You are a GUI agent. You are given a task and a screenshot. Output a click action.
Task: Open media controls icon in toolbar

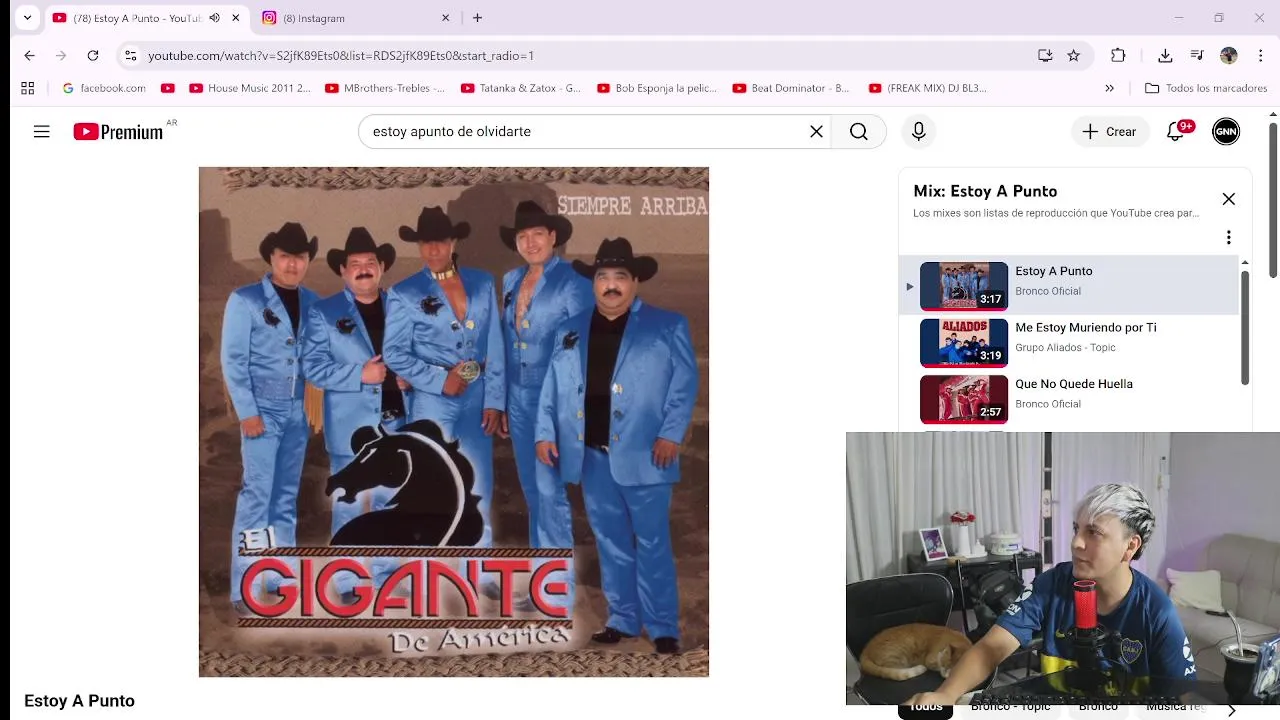[1197, 56]
